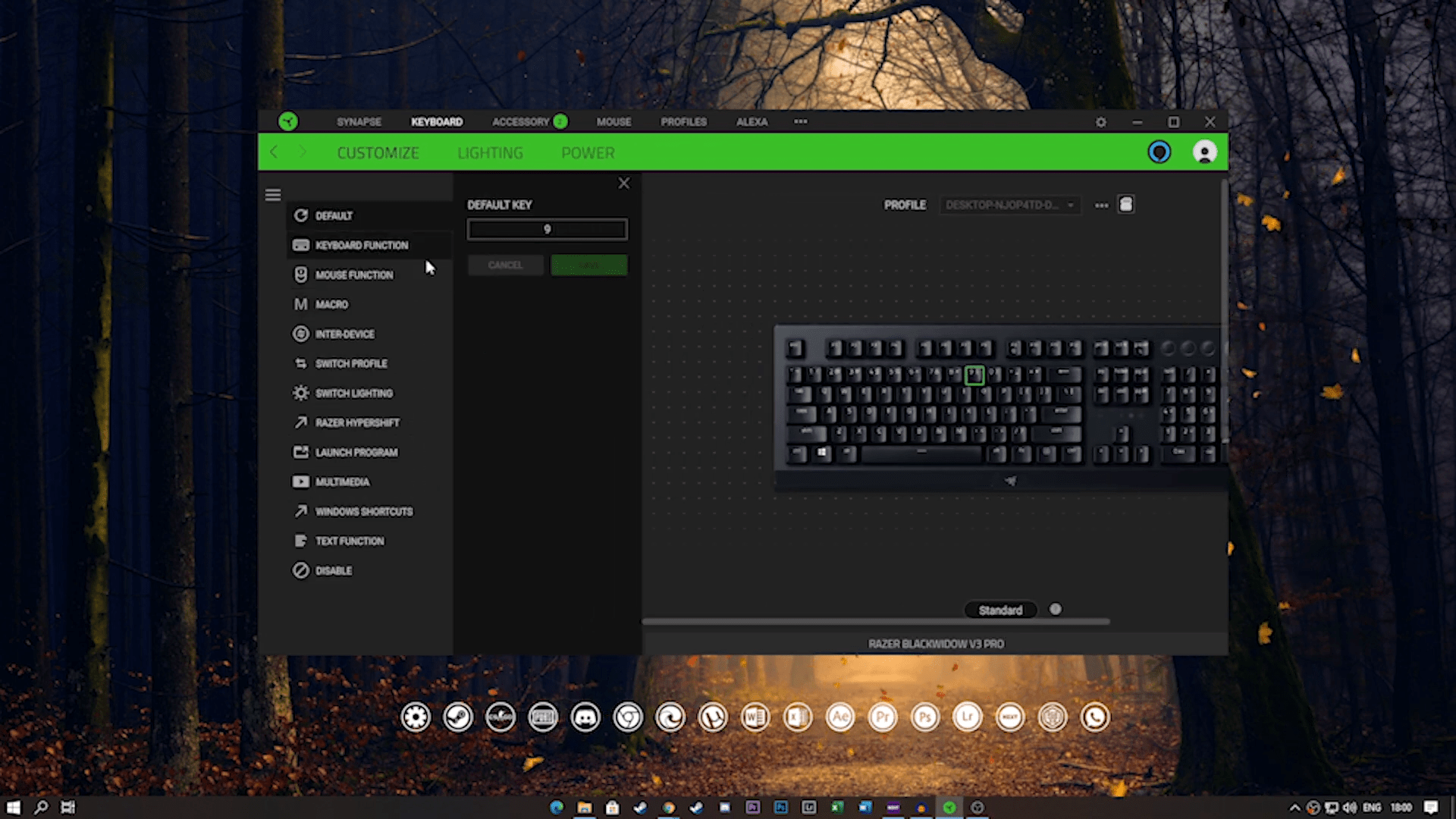This screenshot has height=819, width=1456.
Task: Click Razer BlackWidow V3 Pro device label
Action: tap(936, 644)
